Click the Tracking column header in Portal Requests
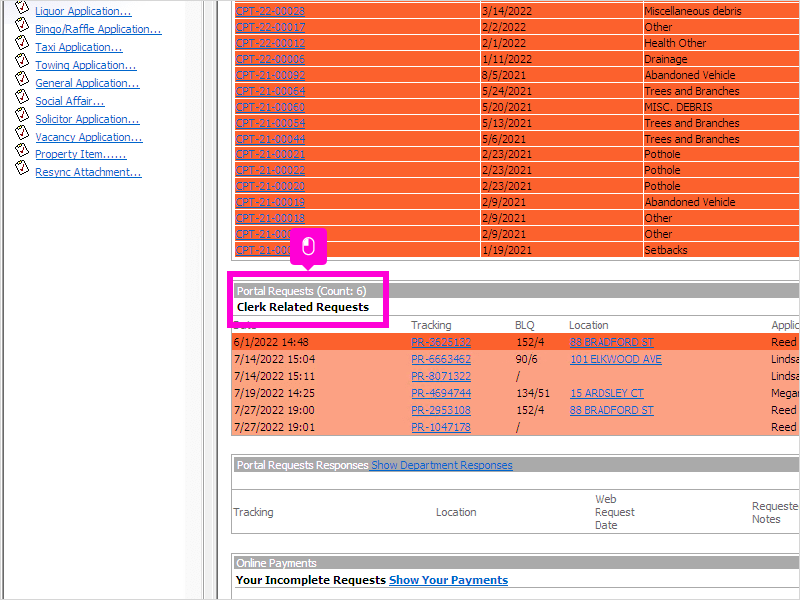 [x=431, y=325]
